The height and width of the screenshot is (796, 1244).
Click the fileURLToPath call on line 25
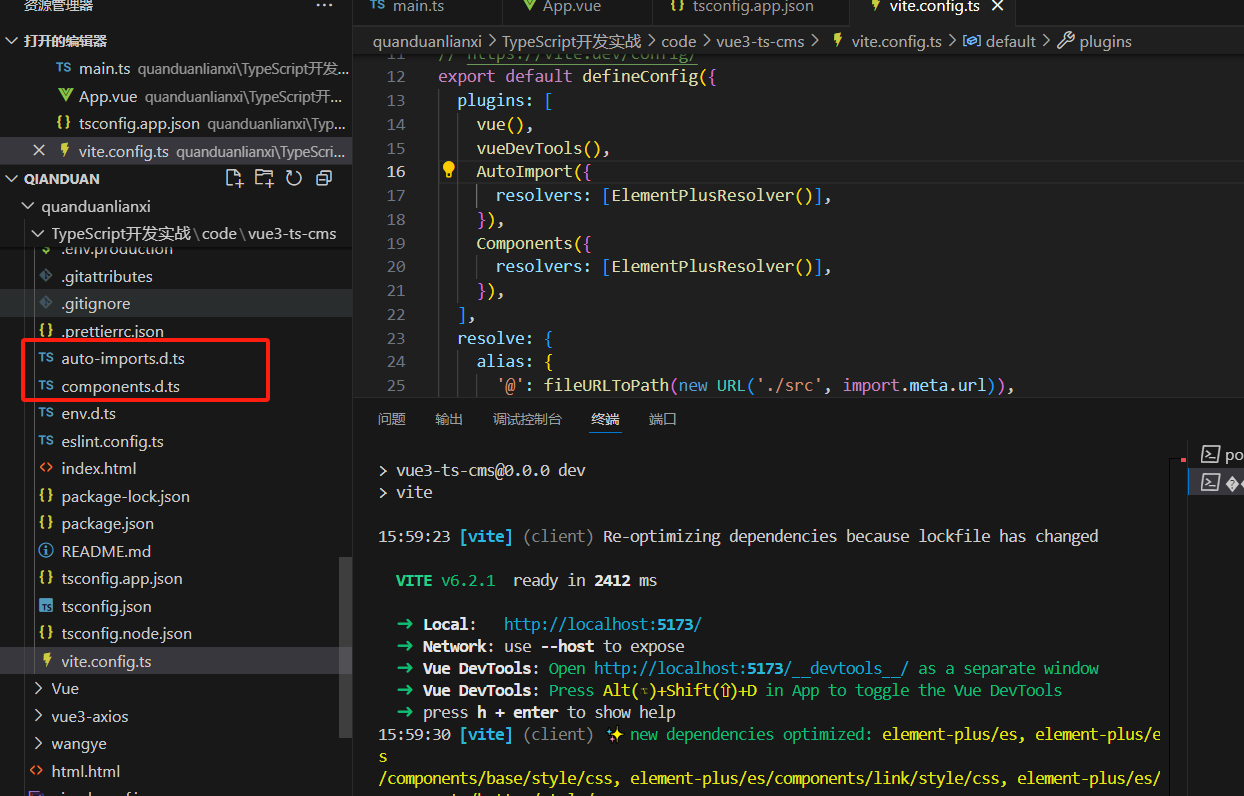click(607, 385)
